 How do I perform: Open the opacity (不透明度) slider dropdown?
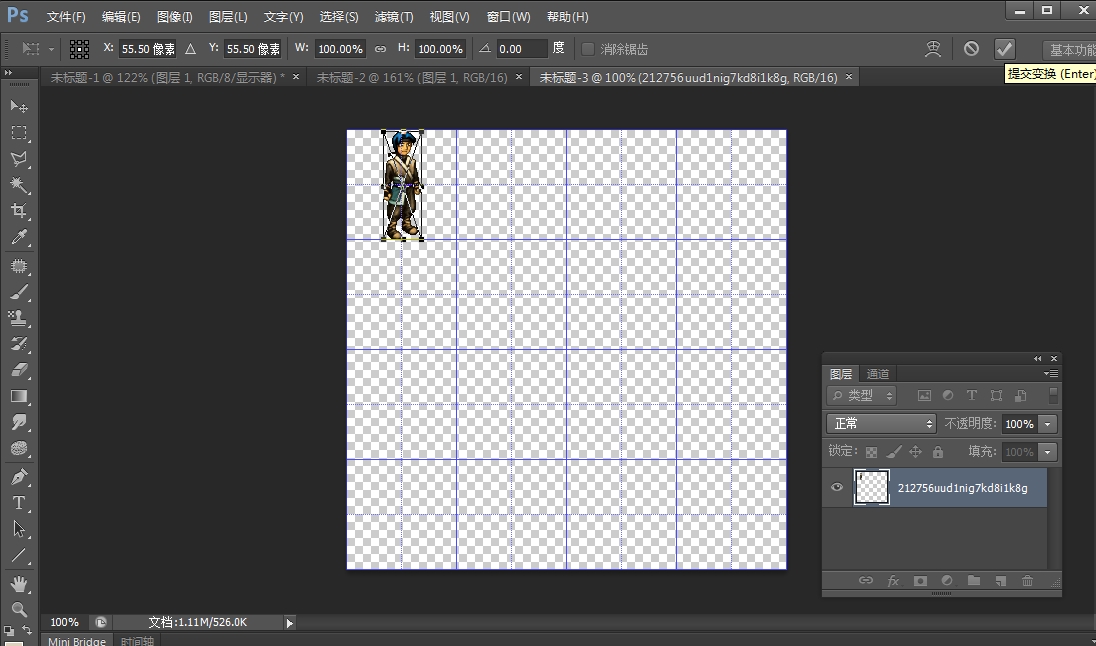[1047, 424]
